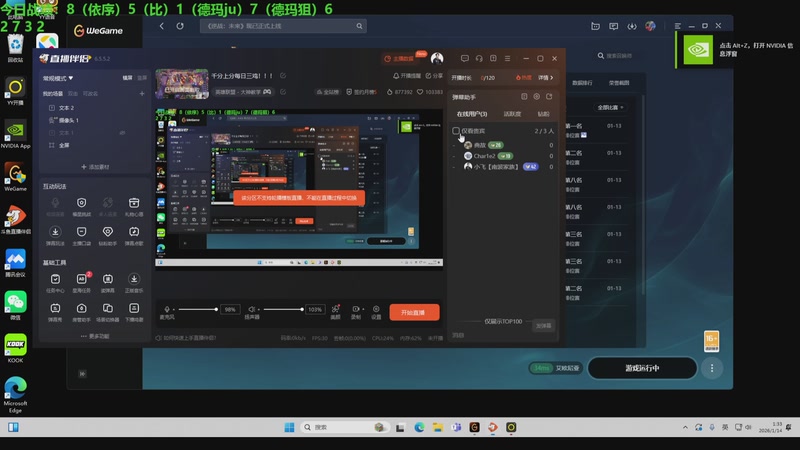800x450 pixels.
Task: Open the KOOK desktop icon
Action: [x=15, y=348]
